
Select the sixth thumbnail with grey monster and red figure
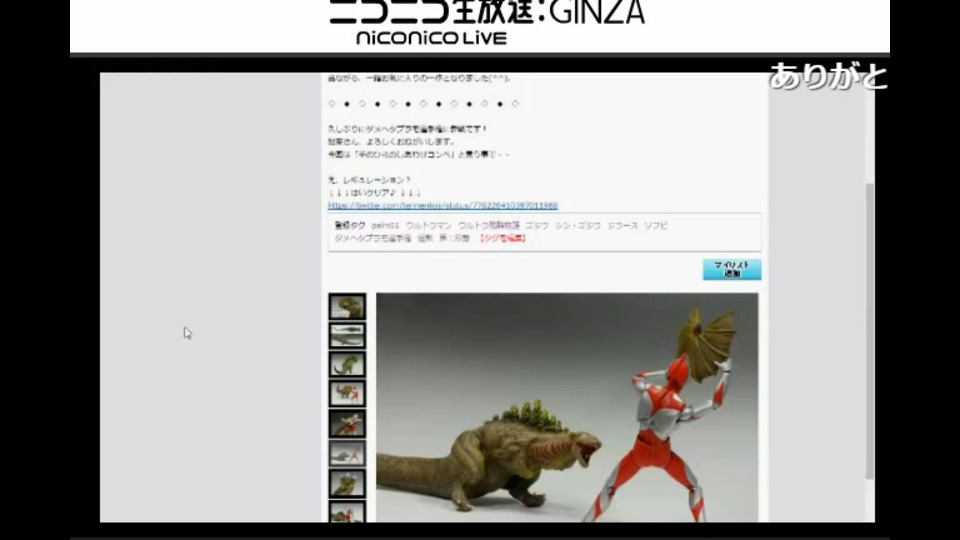click(x=347, y=453)
